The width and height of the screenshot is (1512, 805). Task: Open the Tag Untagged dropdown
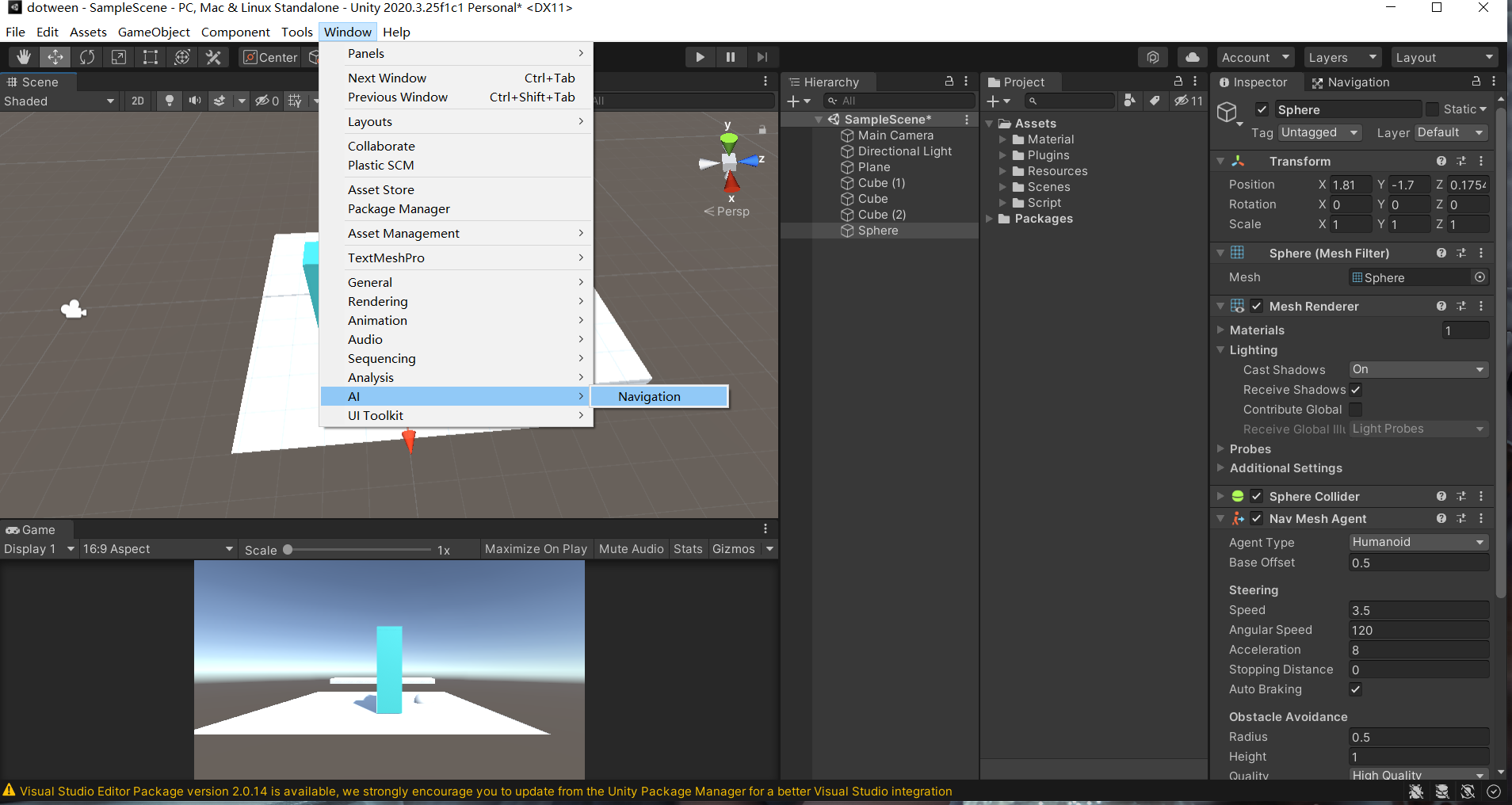click(1319, 132)
